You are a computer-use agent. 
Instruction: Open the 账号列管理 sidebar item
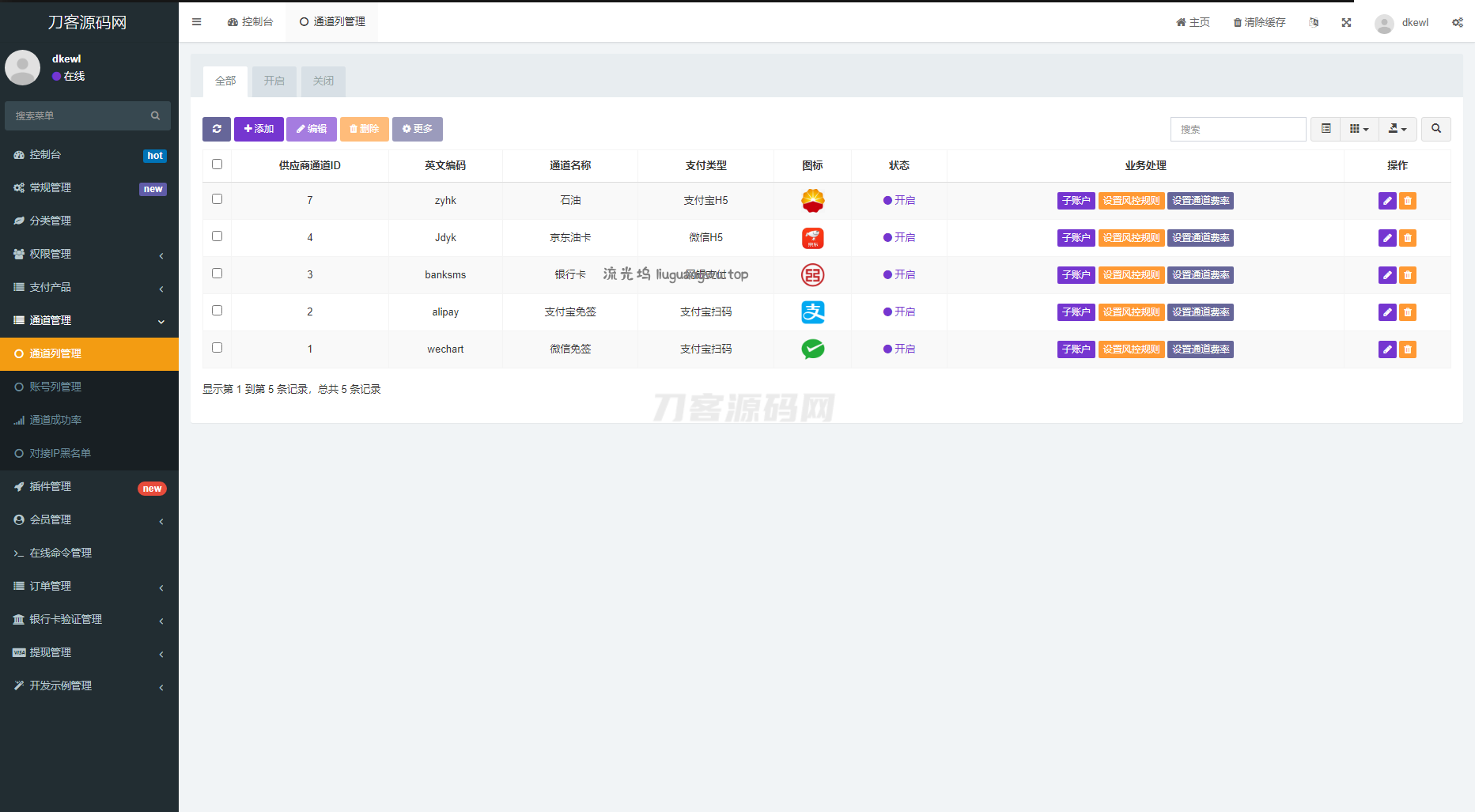pyautogui.click(x=55, y=387)
